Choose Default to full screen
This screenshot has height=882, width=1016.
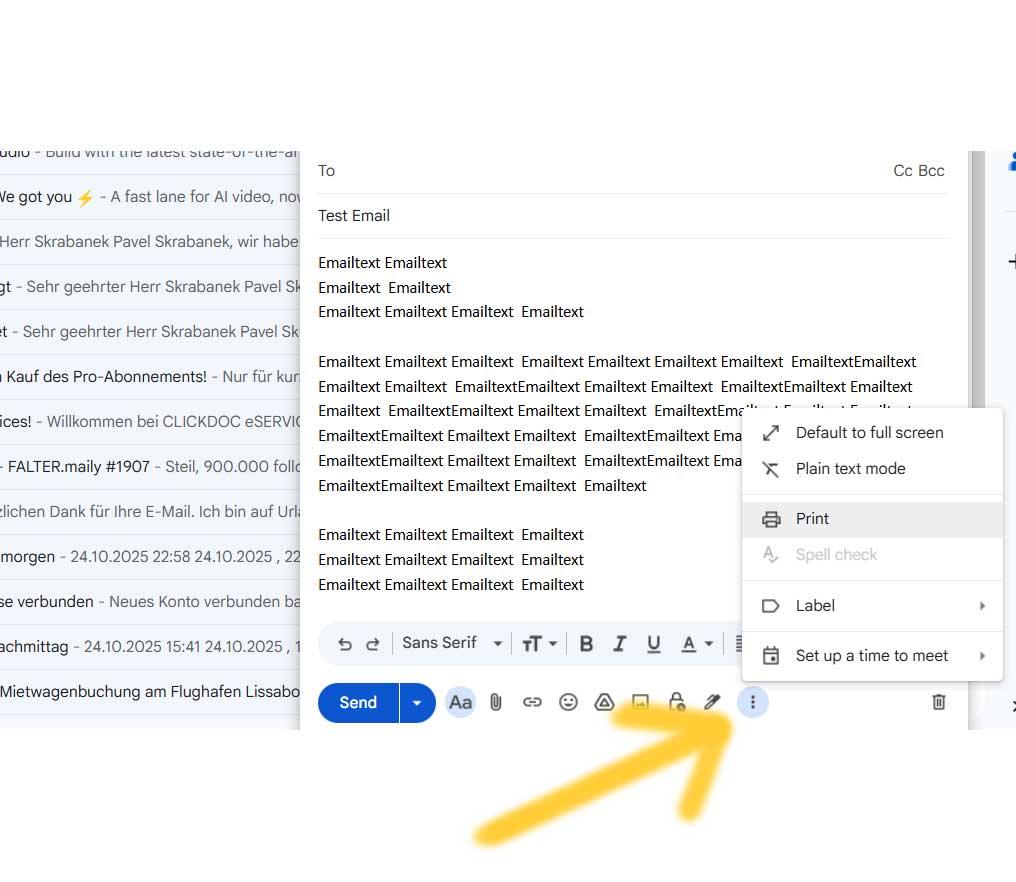coord(870,432)
